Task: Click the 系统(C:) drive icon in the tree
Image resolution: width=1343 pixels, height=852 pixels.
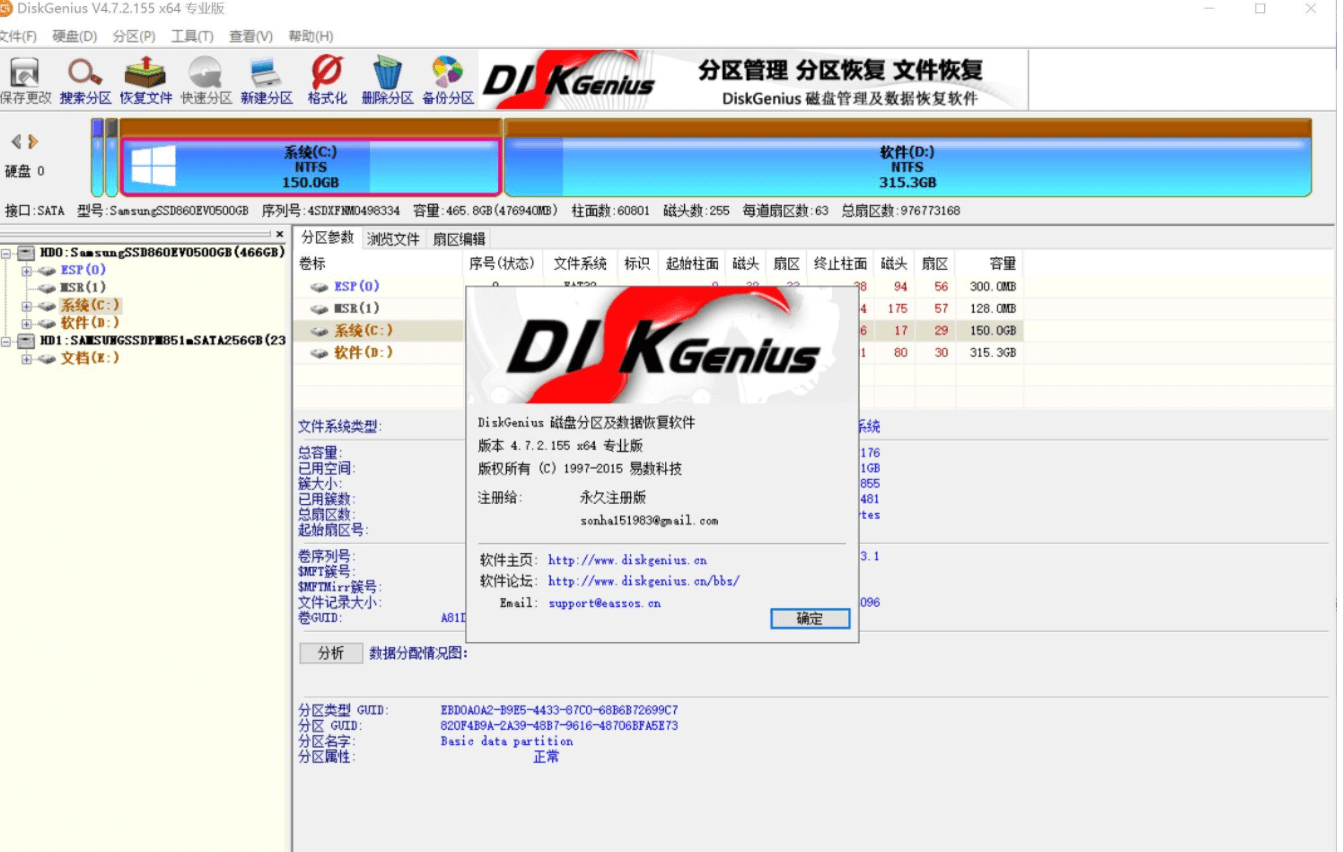Action: coord(46,306)
